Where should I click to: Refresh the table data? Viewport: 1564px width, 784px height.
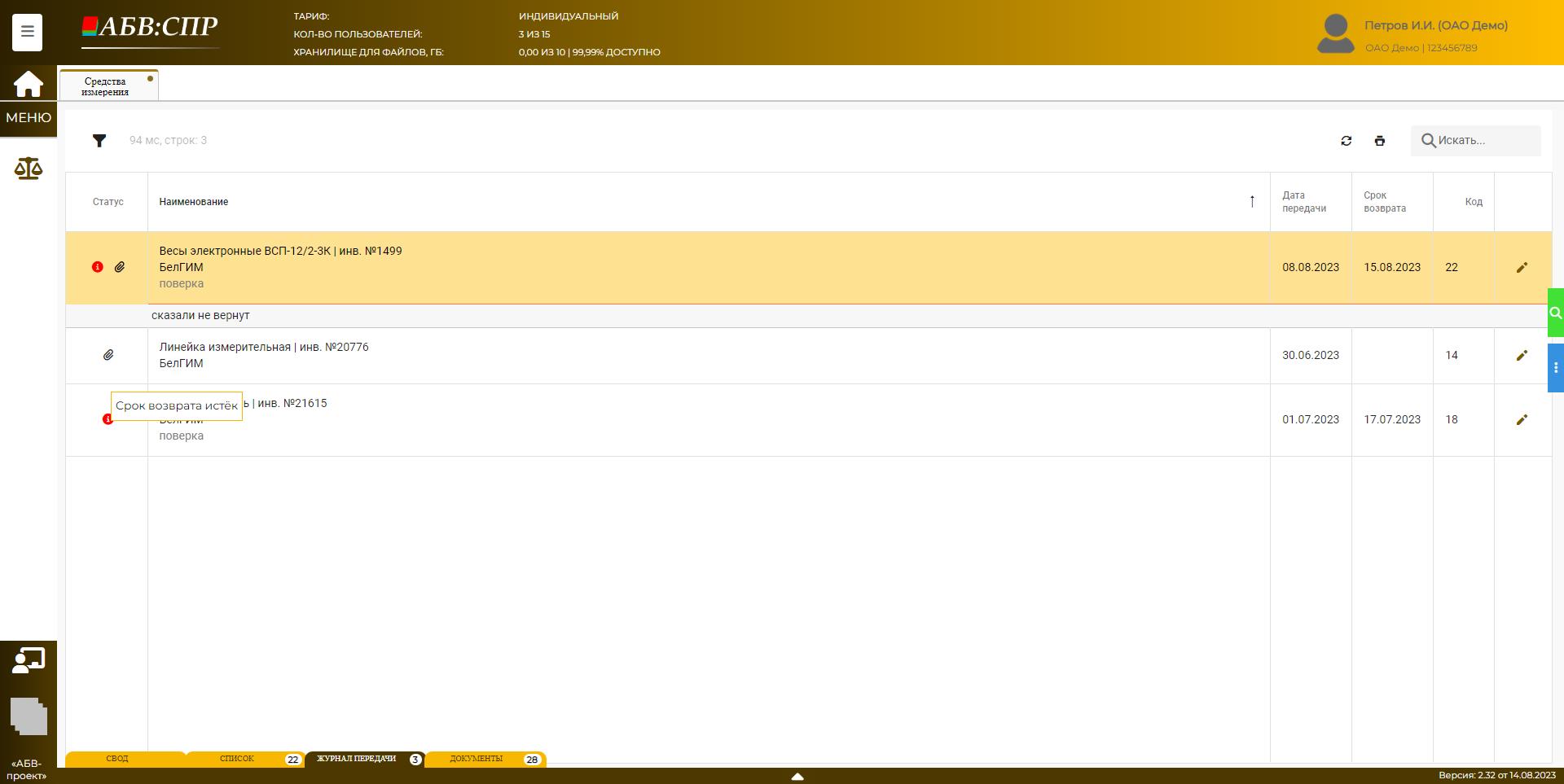(x=1346, y=141)
